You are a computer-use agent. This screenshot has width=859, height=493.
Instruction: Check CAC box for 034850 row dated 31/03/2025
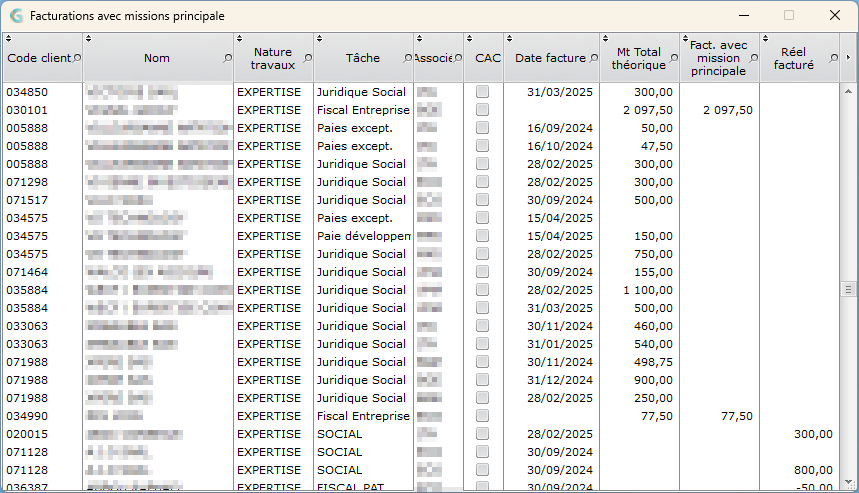click(x=482, y=91)
